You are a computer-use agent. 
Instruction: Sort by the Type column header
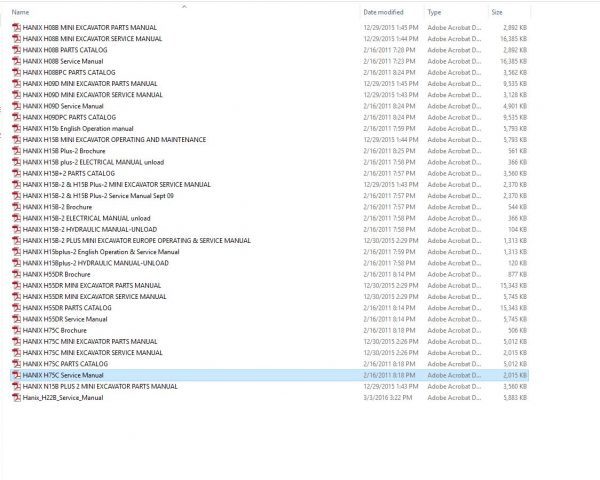[434, 12]
